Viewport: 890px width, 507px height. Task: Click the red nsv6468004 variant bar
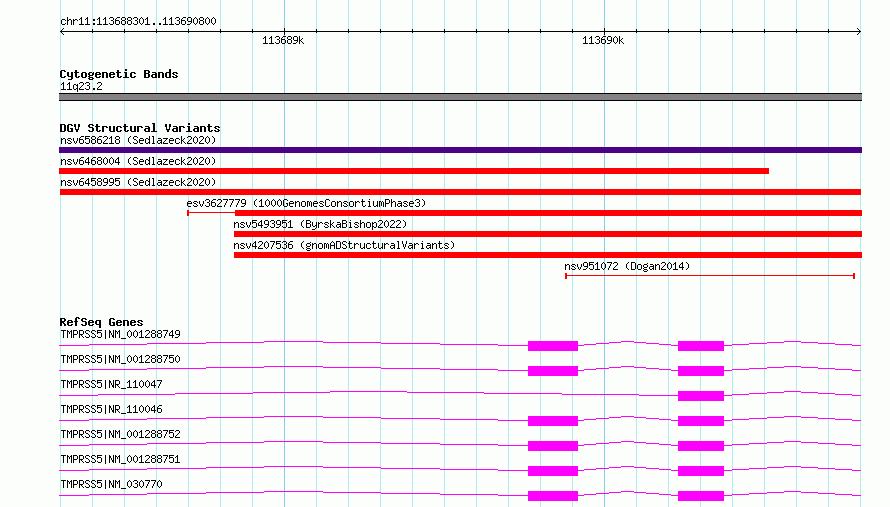[x=414, y=171]
